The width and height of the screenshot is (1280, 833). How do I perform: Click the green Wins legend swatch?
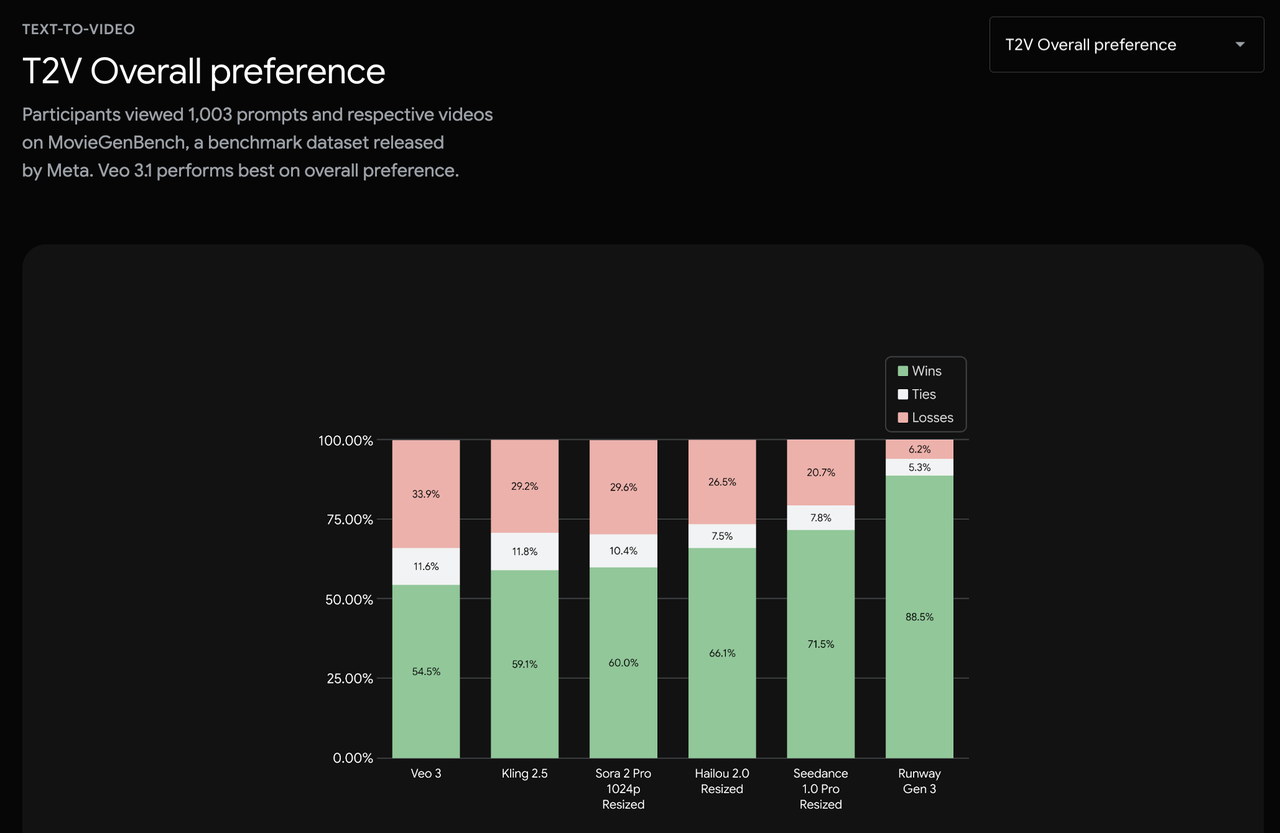(902, 371)
